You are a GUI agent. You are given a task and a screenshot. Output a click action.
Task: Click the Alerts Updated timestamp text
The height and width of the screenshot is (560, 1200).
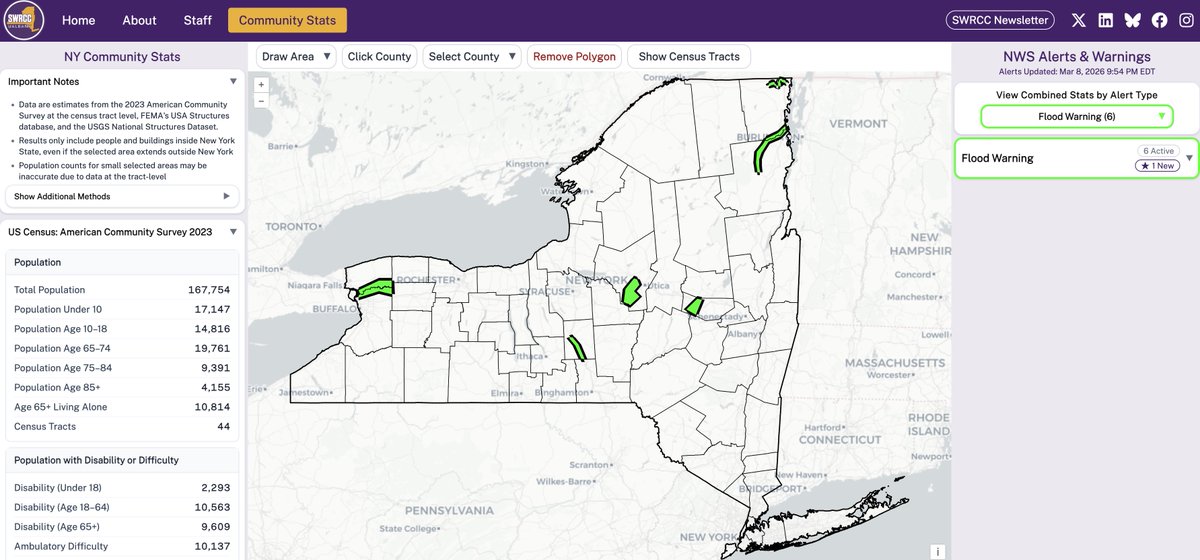click(x=1076, y=72)
